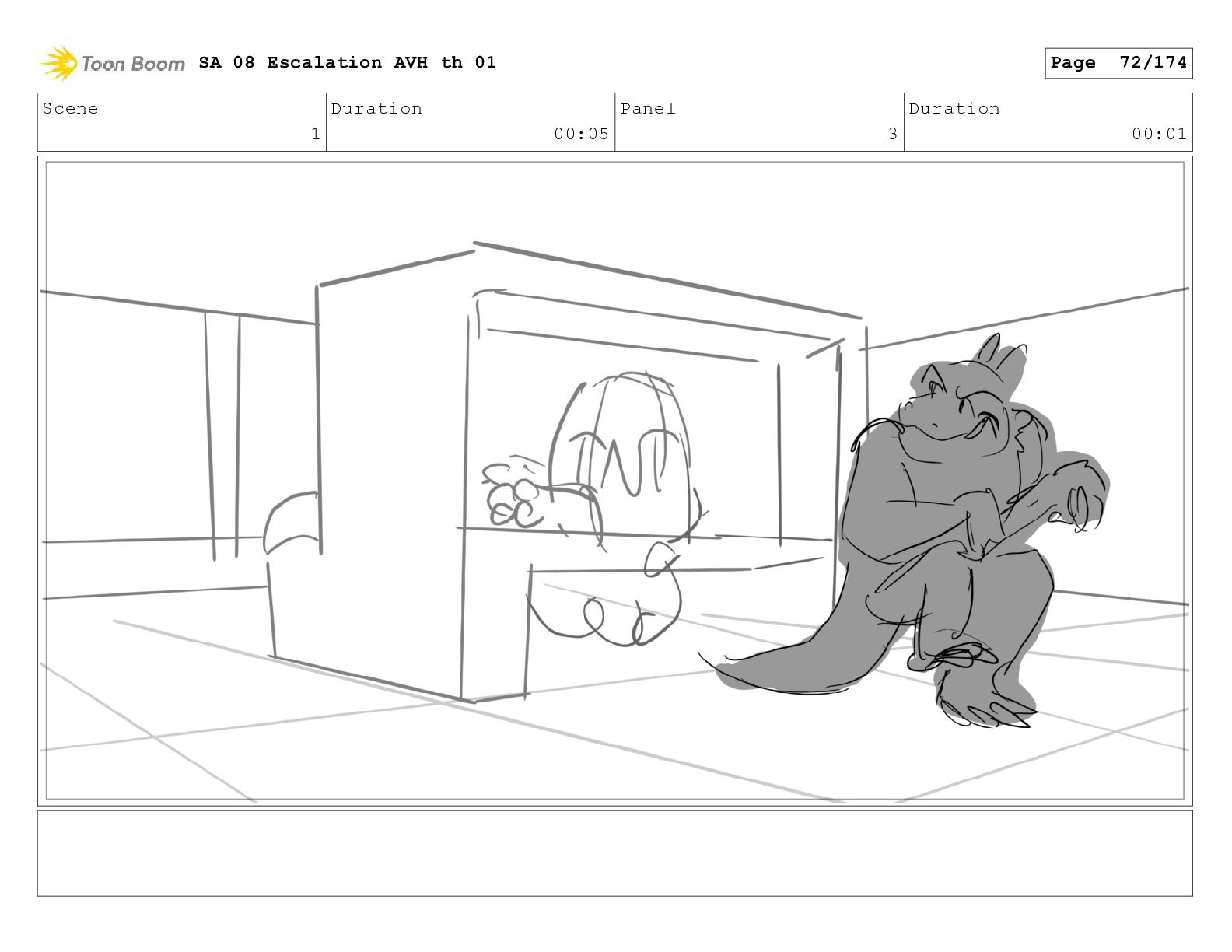Select the title 'SA 08 Escalation AVH th 01'
The image size is (1232, 952).
347,62
